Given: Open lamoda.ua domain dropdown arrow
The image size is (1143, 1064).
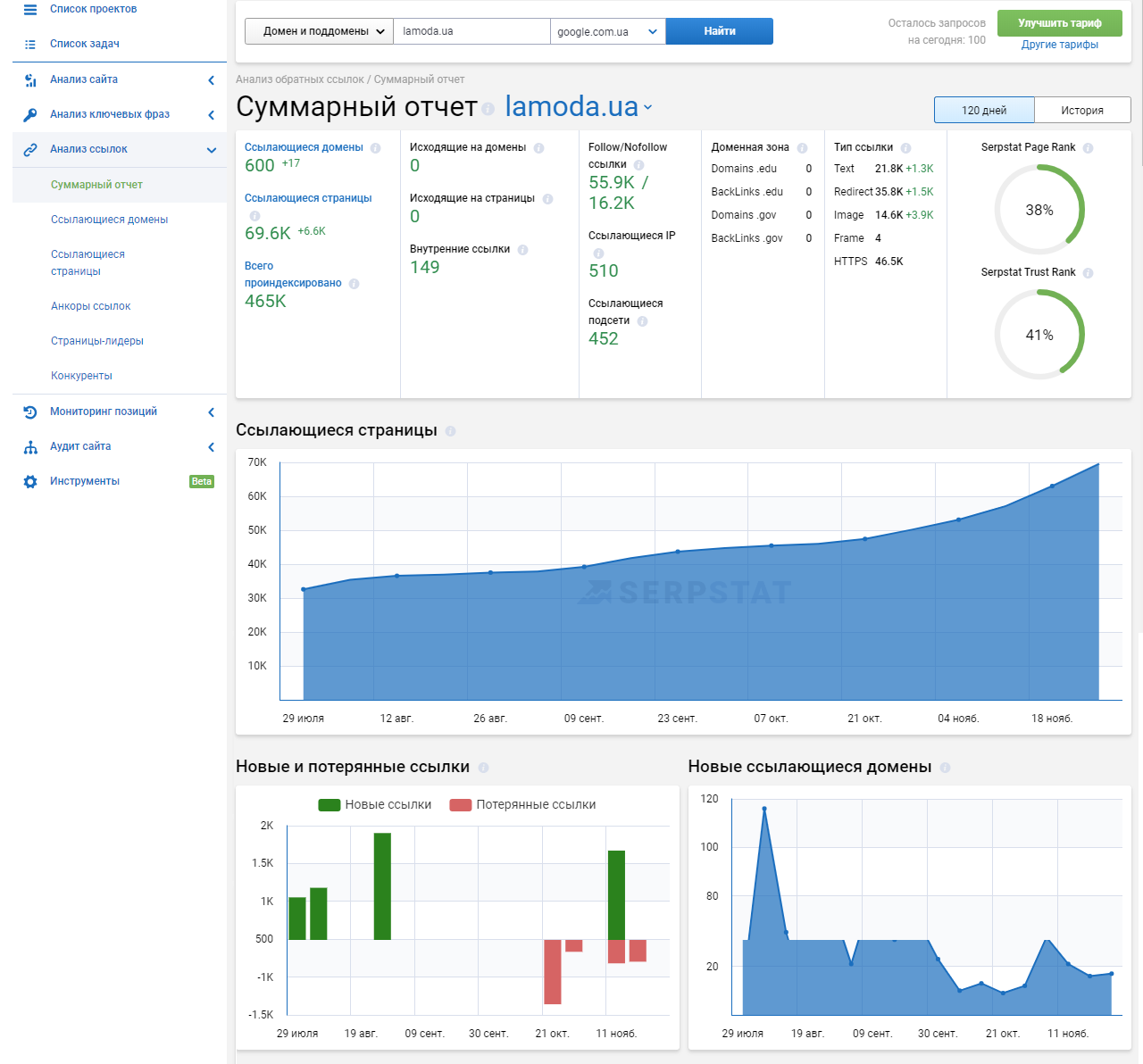Looking at the screenshot, I should pos(648,107).
